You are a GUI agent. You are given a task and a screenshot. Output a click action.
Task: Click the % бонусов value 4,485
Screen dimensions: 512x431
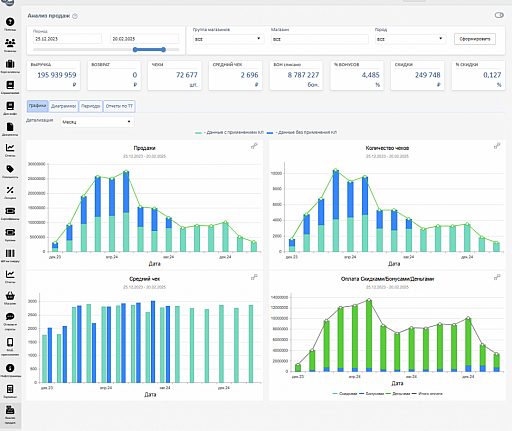(x=371, y=75)
